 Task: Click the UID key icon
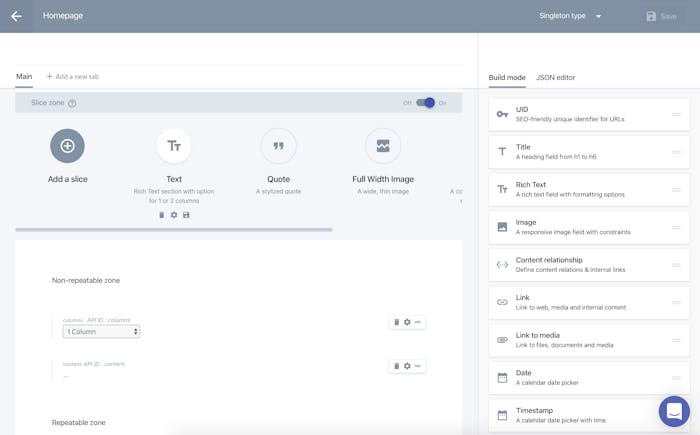click(502, 114)
